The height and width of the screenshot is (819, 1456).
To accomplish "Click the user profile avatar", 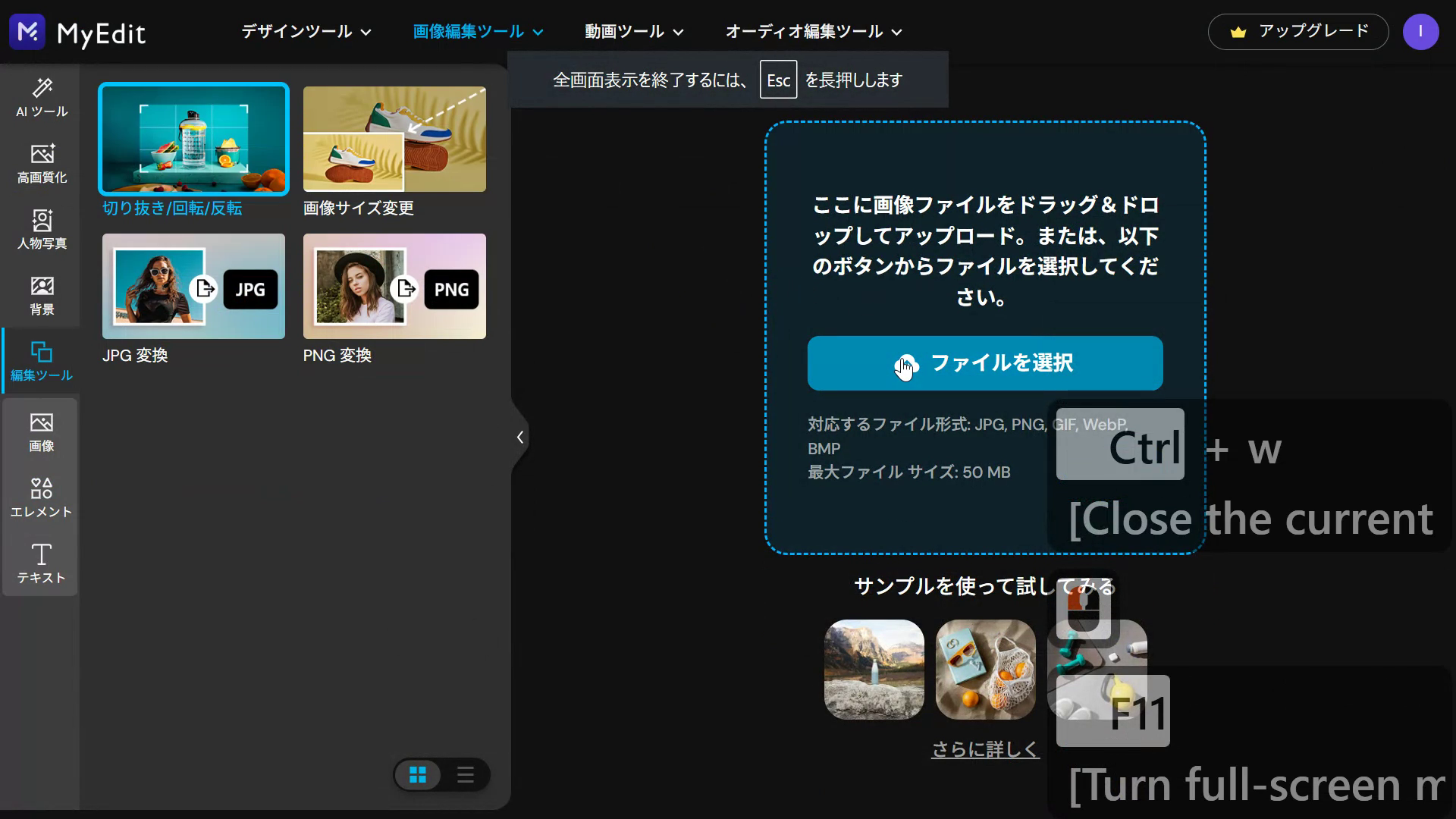I will pos(1420,32).
